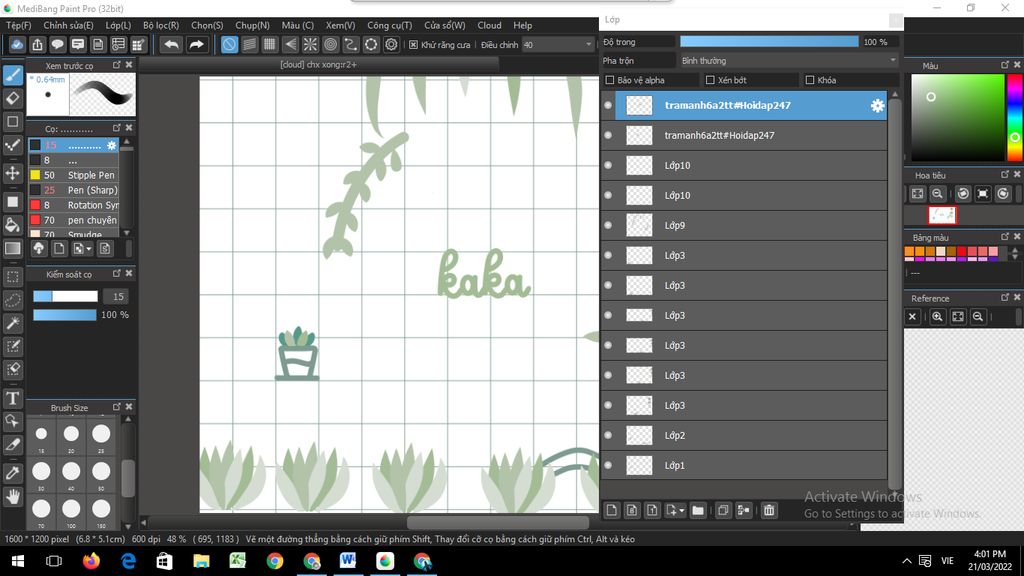Open Pha trộn blend mode dropdown
Screen dimensions: 1024x576
pyautogui.click(x=789, y=61)
